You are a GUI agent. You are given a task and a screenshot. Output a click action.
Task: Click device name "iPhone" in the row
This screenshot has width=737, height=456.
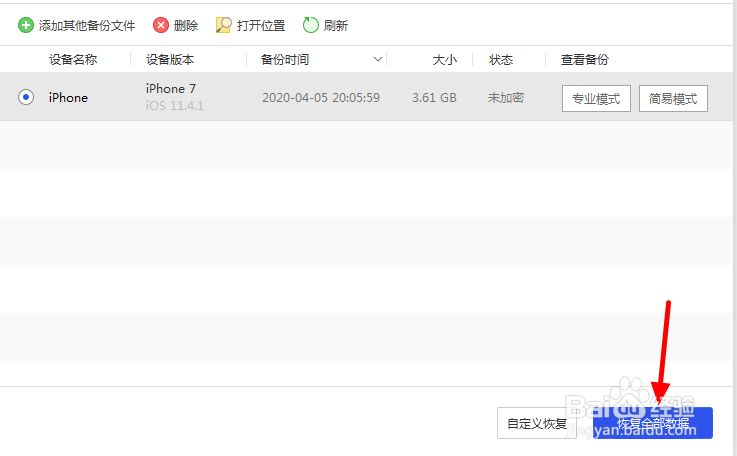[x=68, y=97]
